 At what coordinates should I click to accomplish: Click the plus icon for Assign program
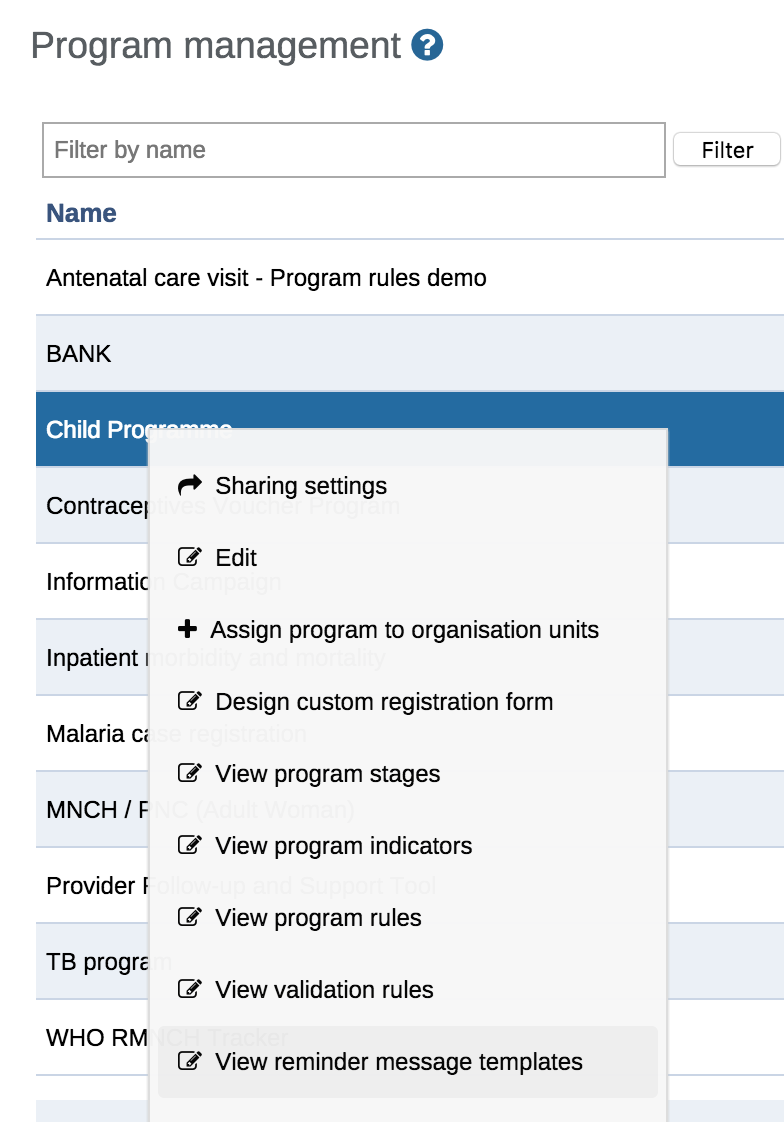click(x=187, y=630)
